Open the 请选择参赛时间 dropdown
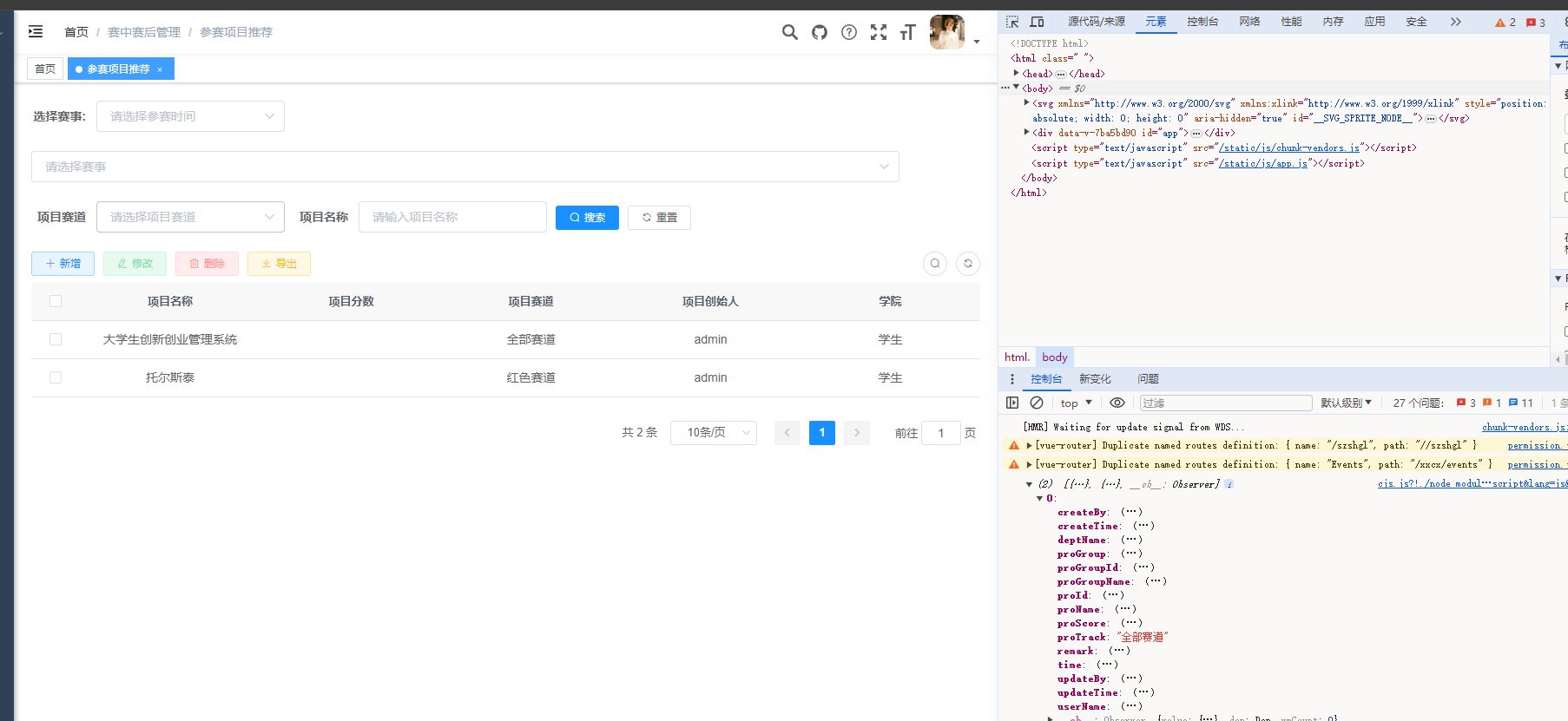Screen dimensions: 1568x721 (x=190, y=116)
